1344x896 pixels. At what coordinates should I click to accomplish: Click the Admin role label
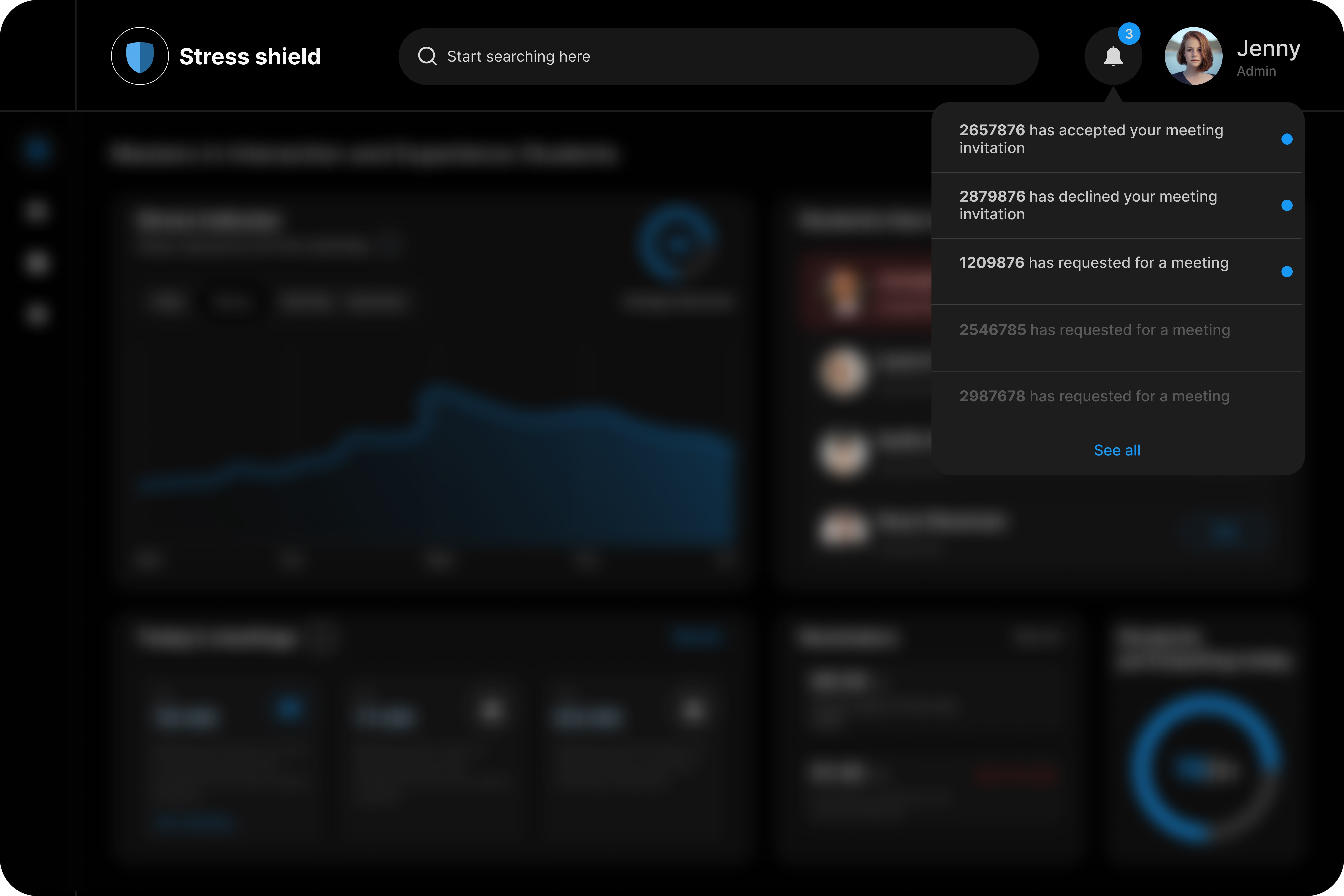(x=1256, y=71)
